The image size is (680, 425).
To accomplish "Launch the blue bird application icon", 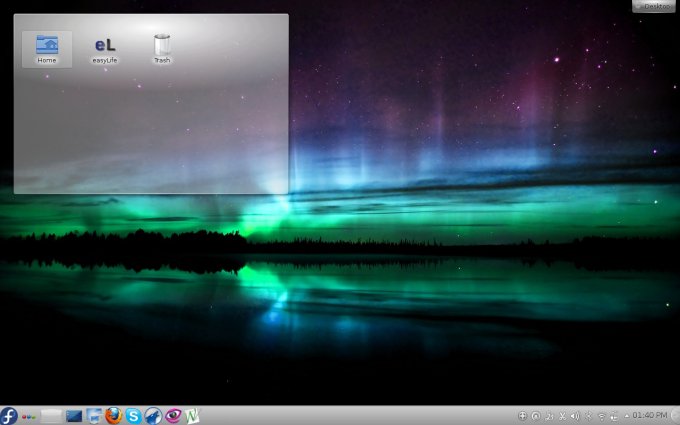I will click(x=152, y=415).
